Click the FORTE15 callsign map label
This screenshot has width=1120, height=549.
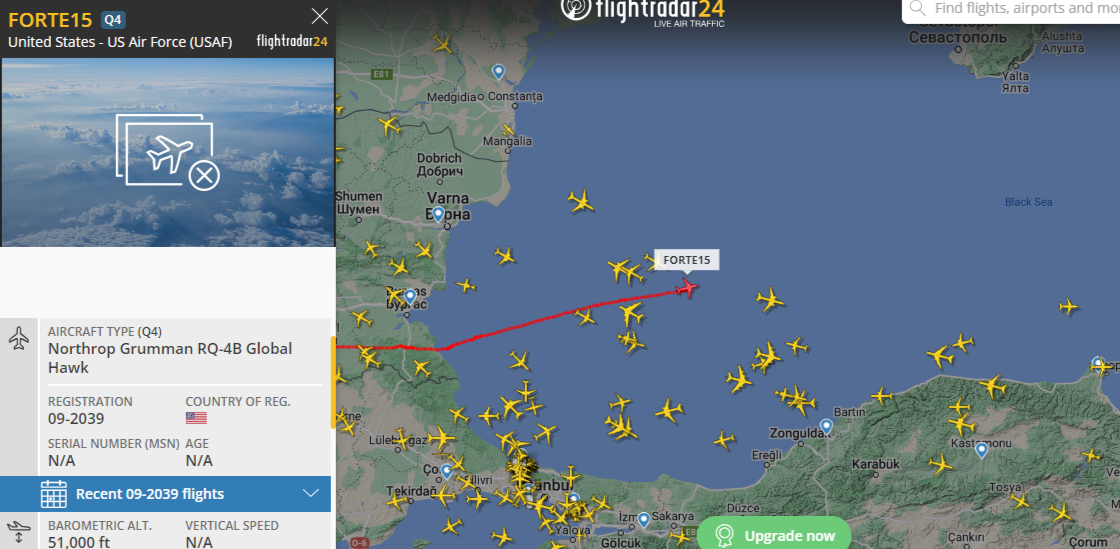point(687,260)
